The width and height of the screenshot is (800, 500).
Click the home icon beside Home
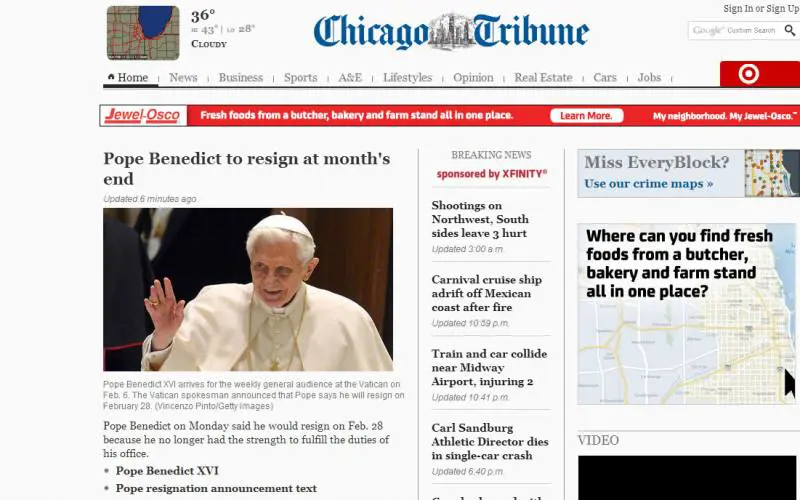click(x=111, y=77)
